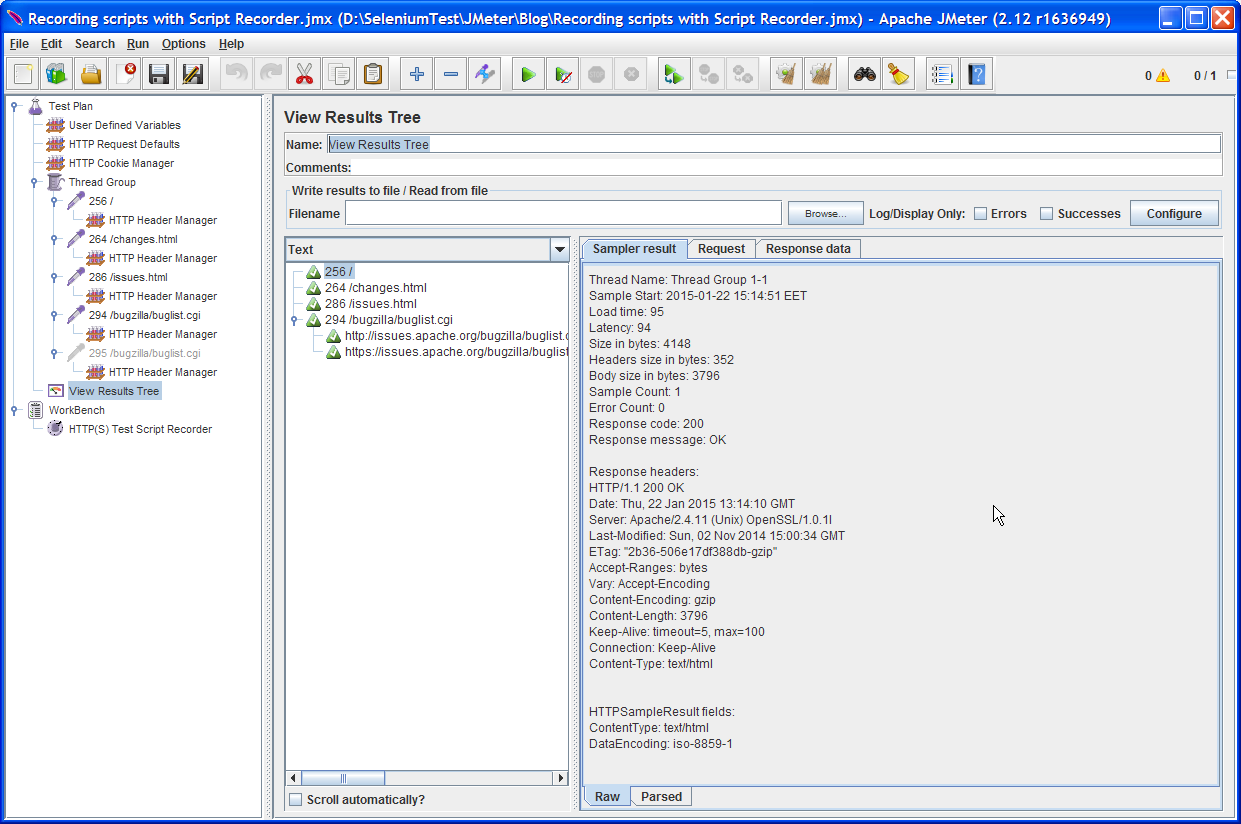Select HTTP(S) Test Script Recorder node
Viewport: 1241px width, 824px height.
140,429
